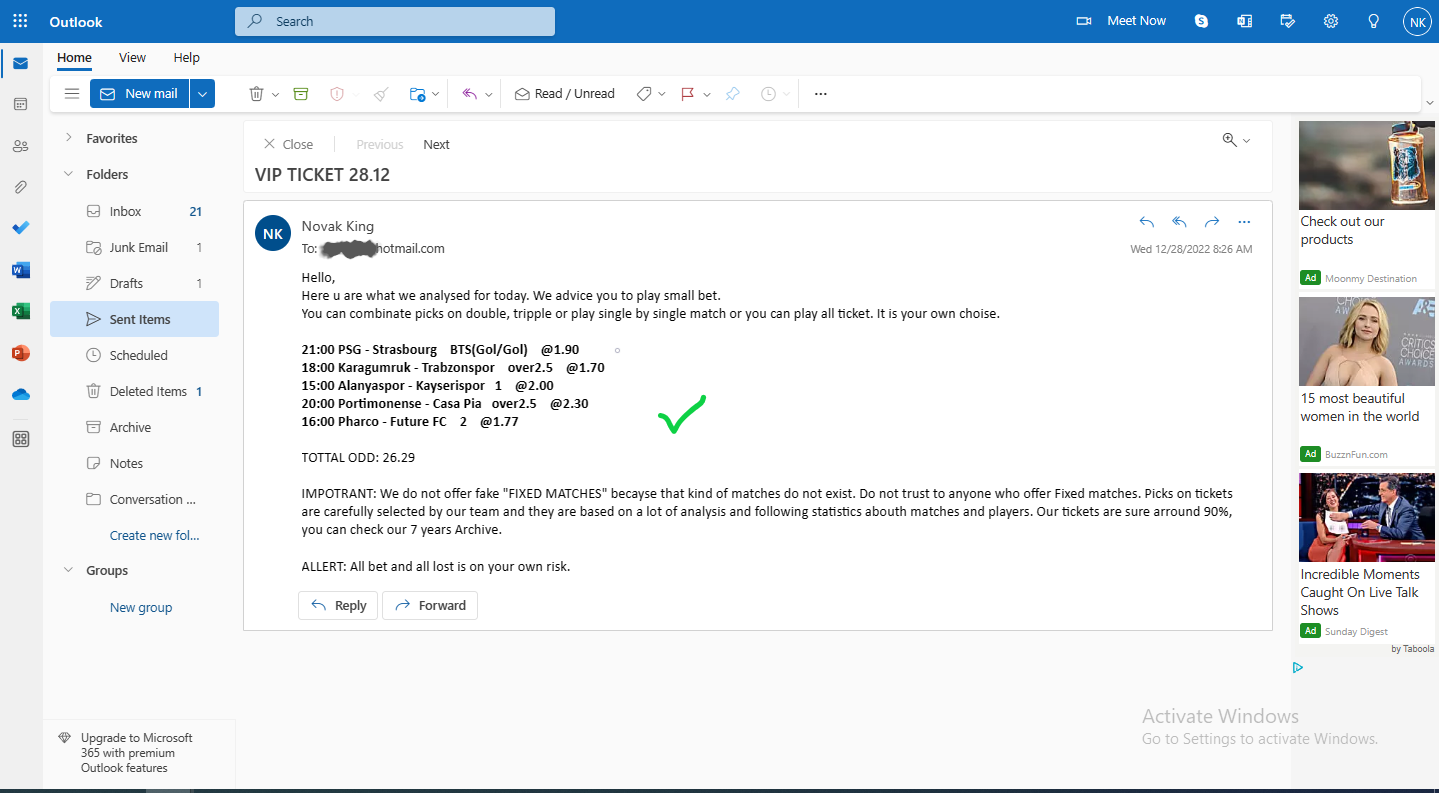Expand the ribbon with the chevron at right
Viewport: 1439px width, 793px height.
coord(1430,101)
